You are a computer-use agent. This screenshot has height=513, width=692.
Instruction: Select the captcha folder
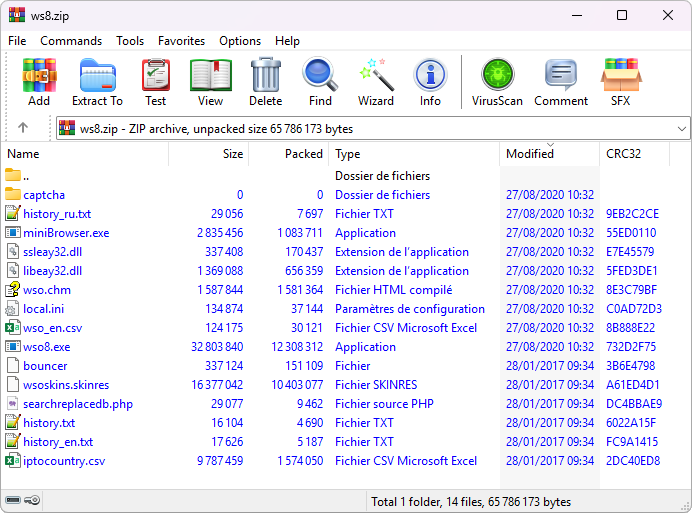coord(44,195)
